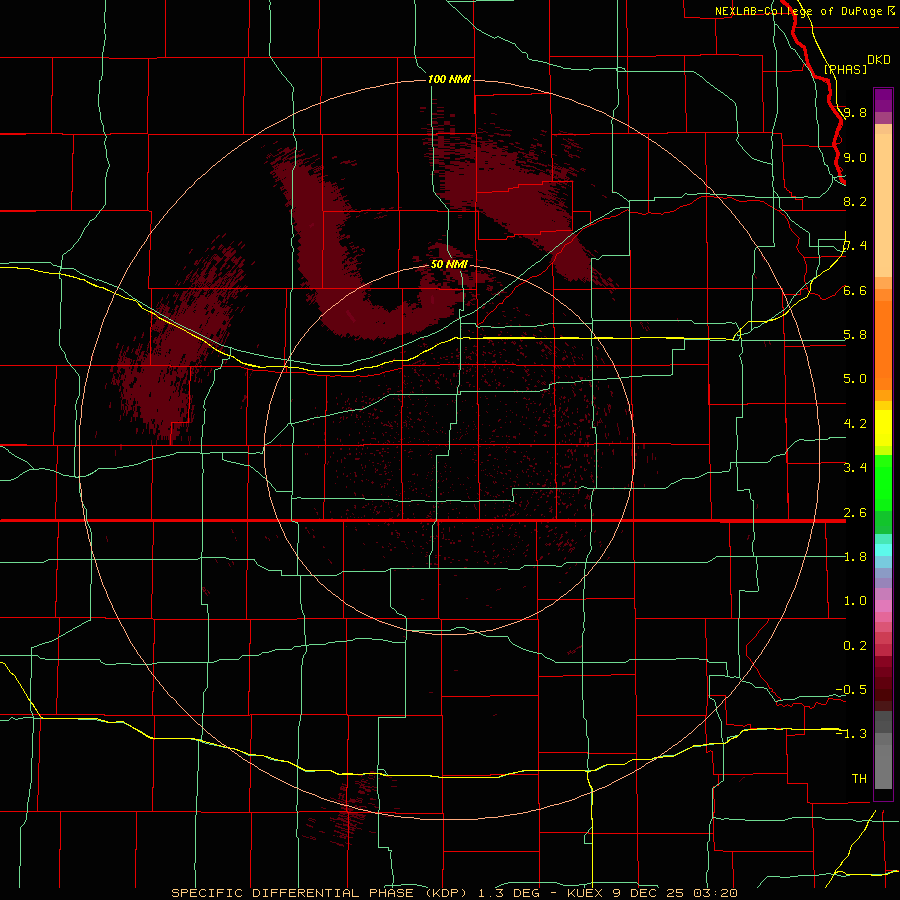
Task: Pick the light peach legend swatch near 8.2
Action: 883,205
